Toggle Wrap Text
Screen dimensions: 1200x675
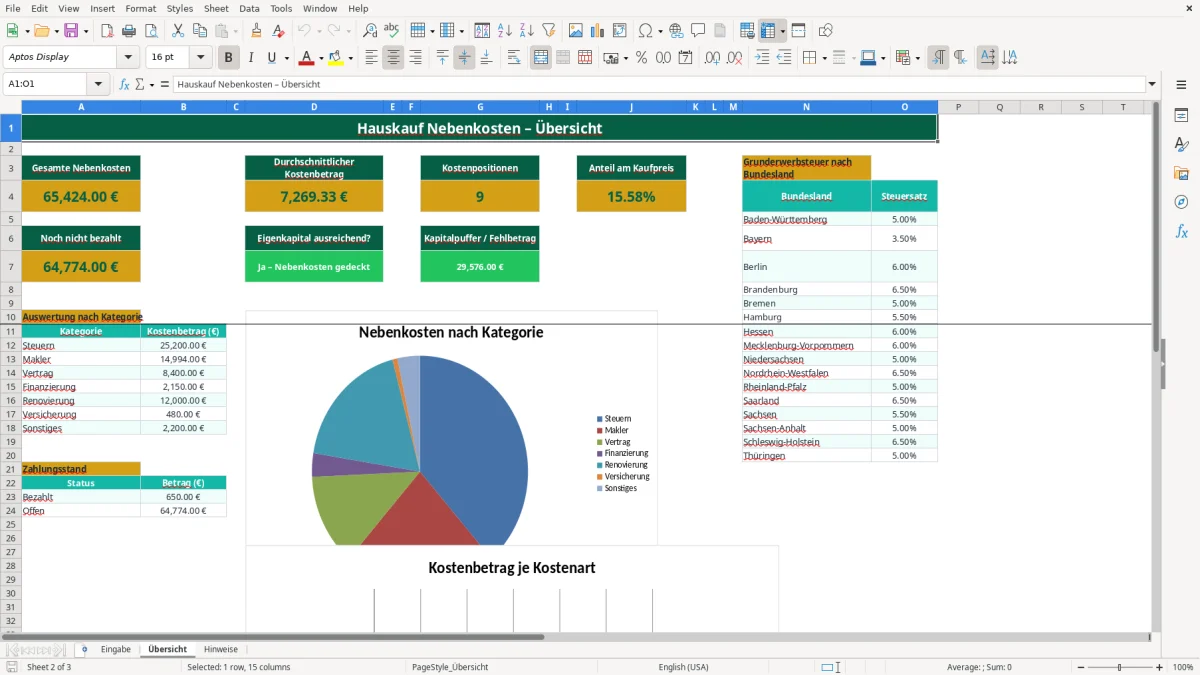click(514, 57)
